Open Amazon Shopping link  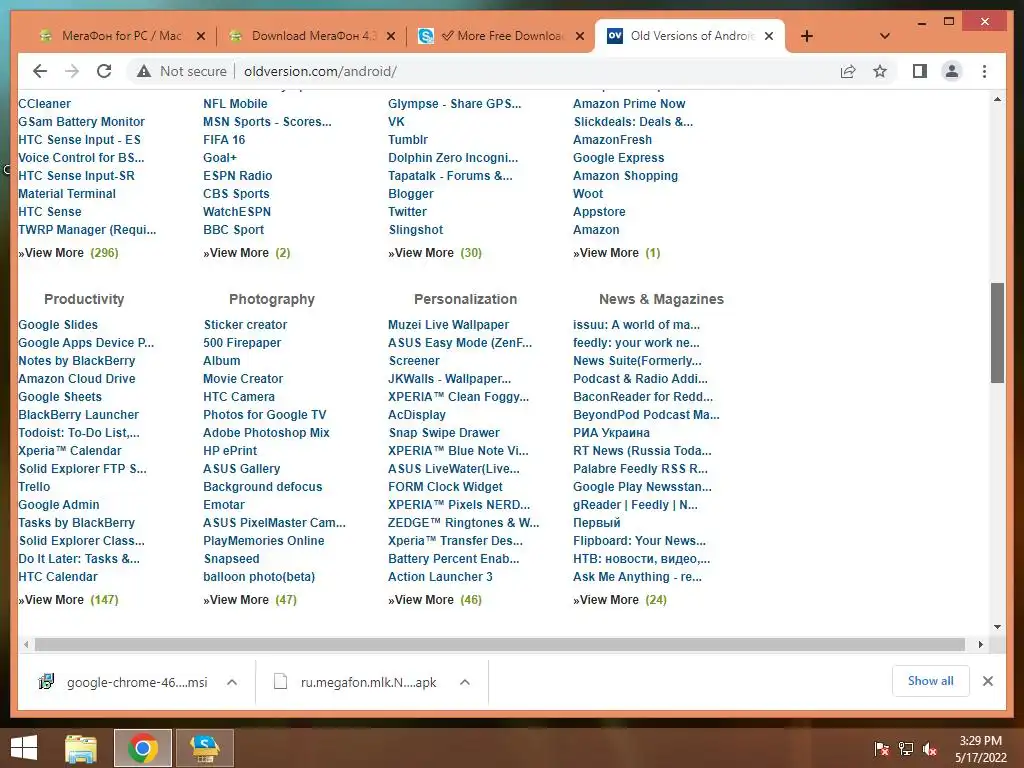pos(626,176)
